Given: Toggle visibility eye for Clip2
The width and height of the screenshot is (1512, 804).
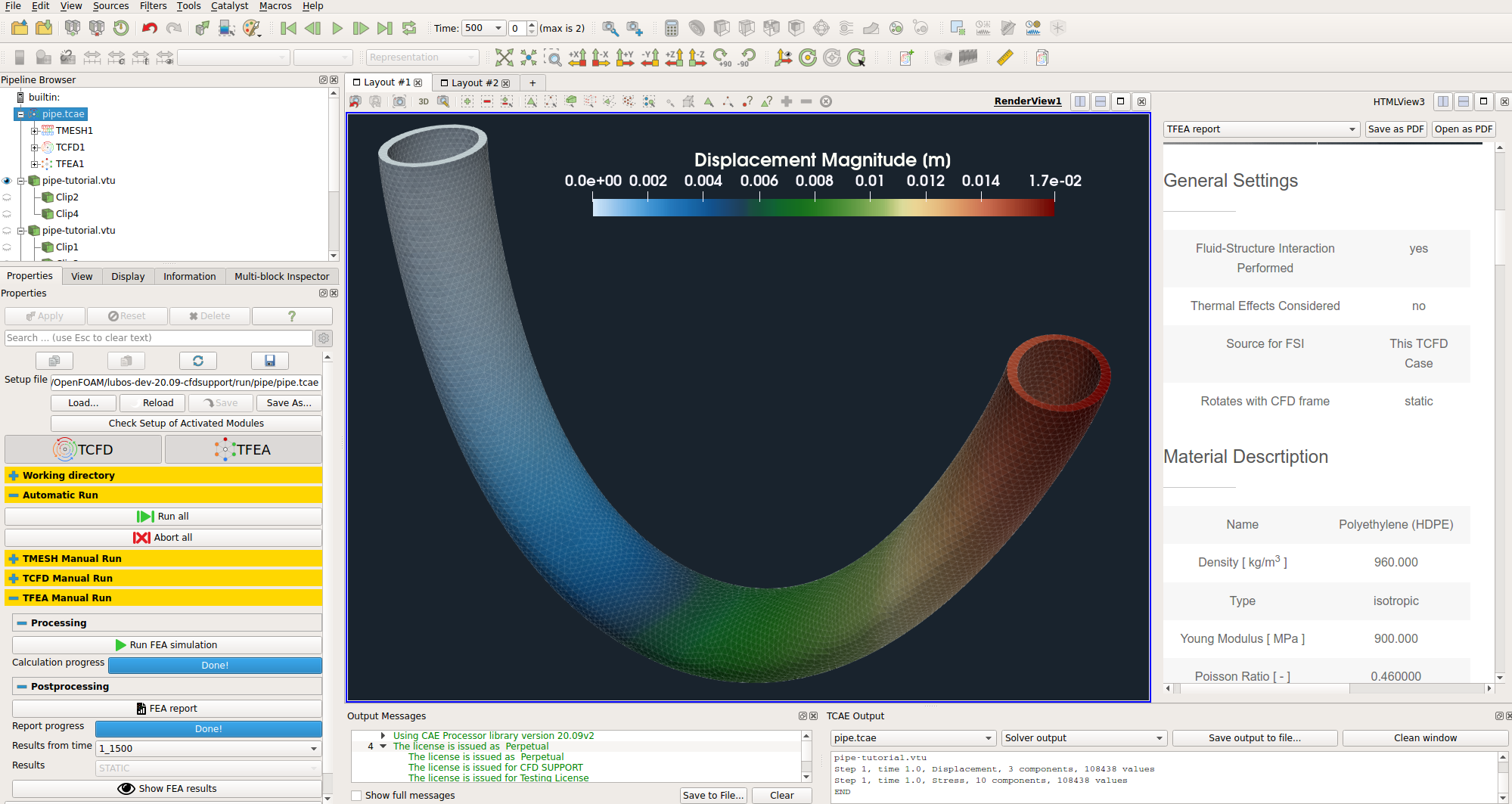Looking at the screenshot, I should click(x=7, y=197).
